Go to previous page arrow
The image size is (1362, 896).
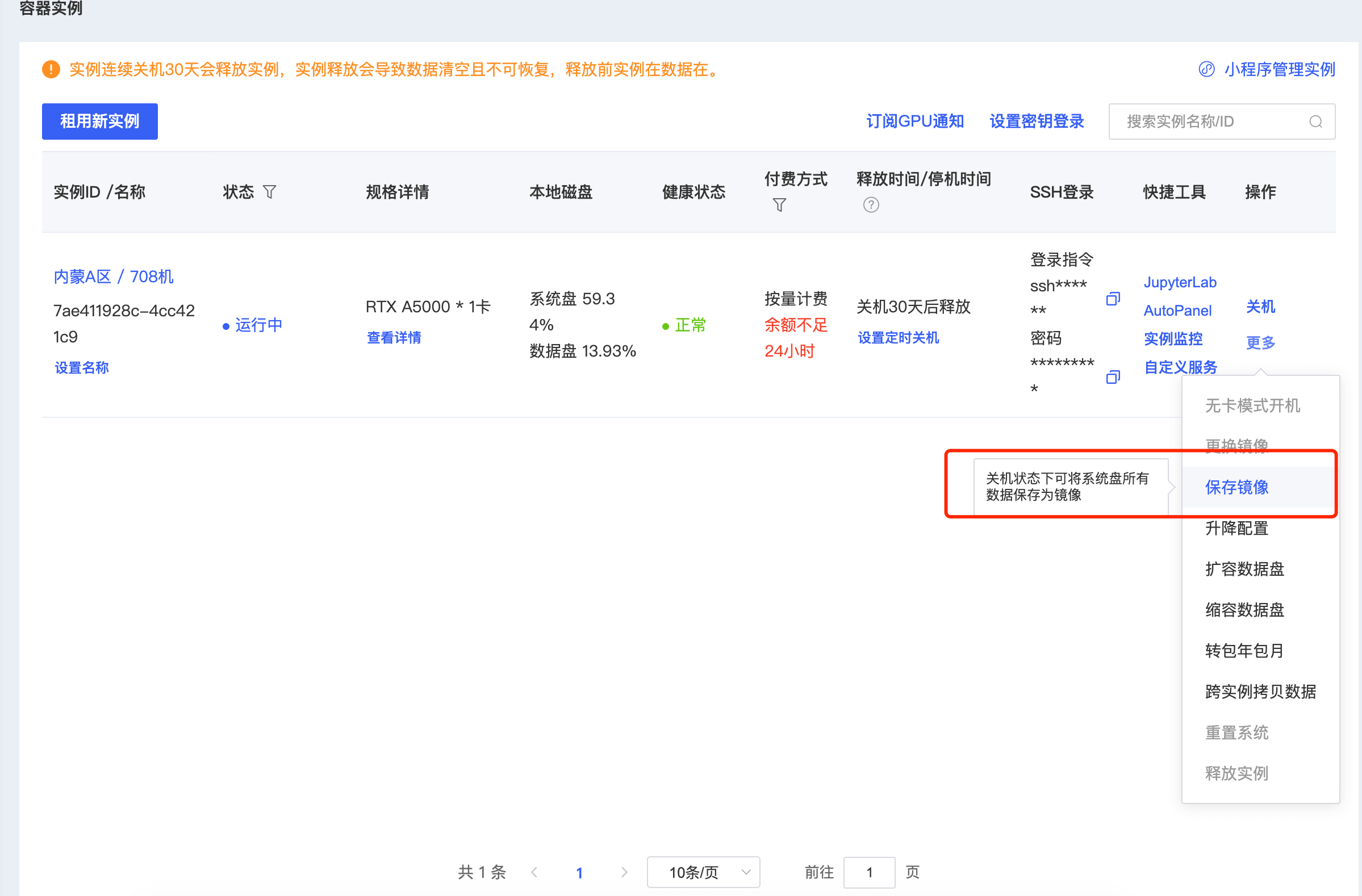click(x=534, y=872)
